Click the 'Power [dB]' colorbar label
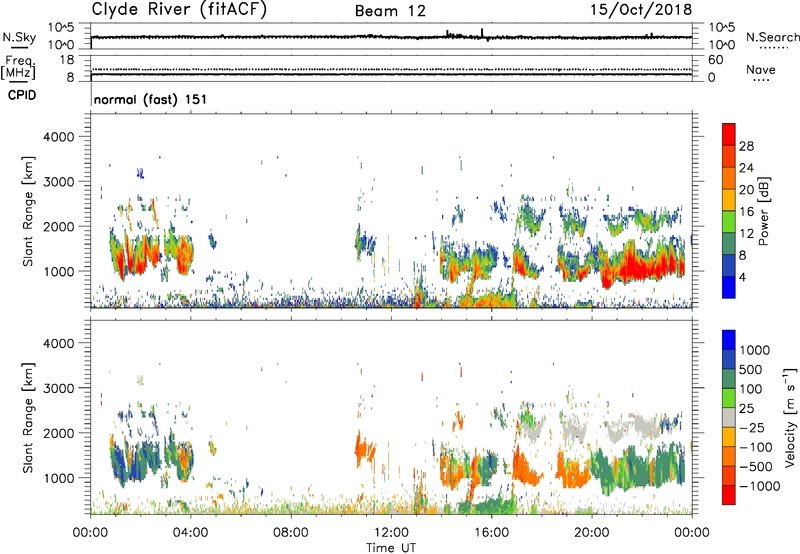The image size is (800, 554). pyautogui.click(x=763, y=211)
